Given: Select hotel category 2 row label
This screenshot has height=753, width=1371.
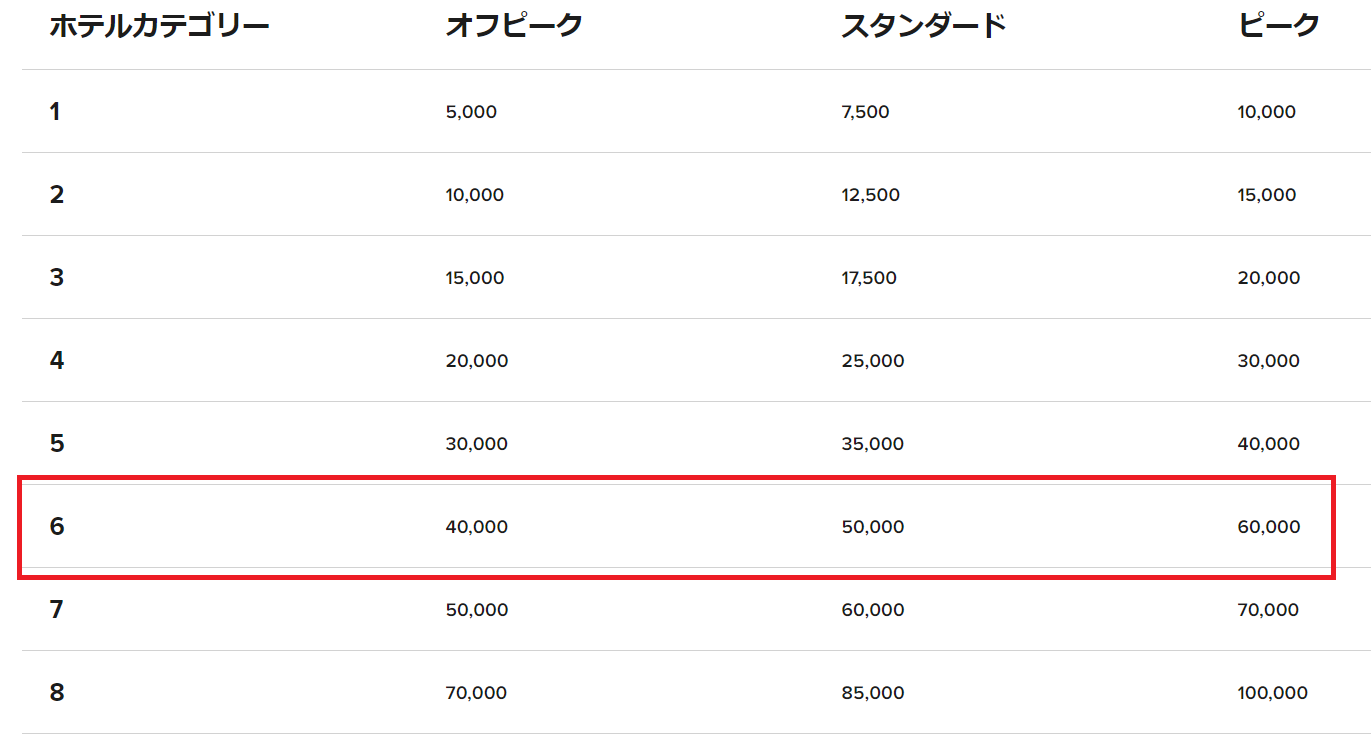Looking at the screenshot, I should [57, 195].
